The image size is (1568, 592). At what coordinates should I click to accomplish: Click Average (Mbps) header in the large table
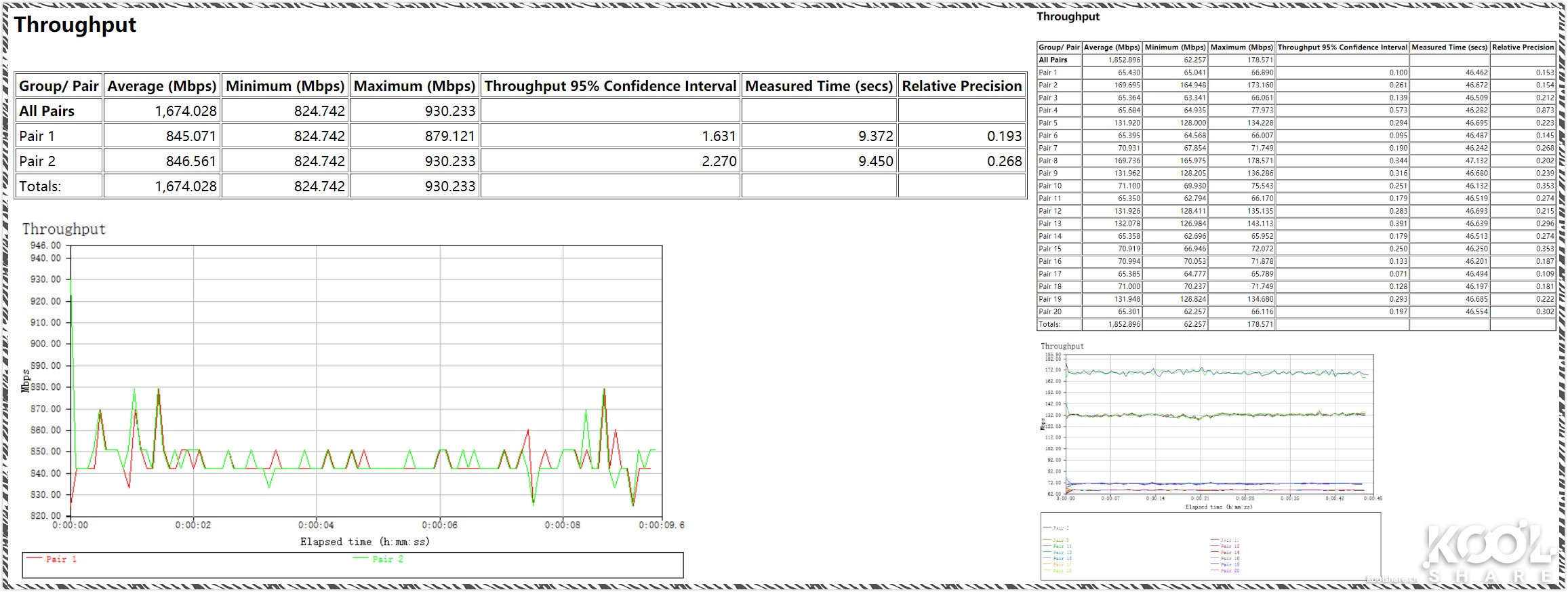point(161,86)
